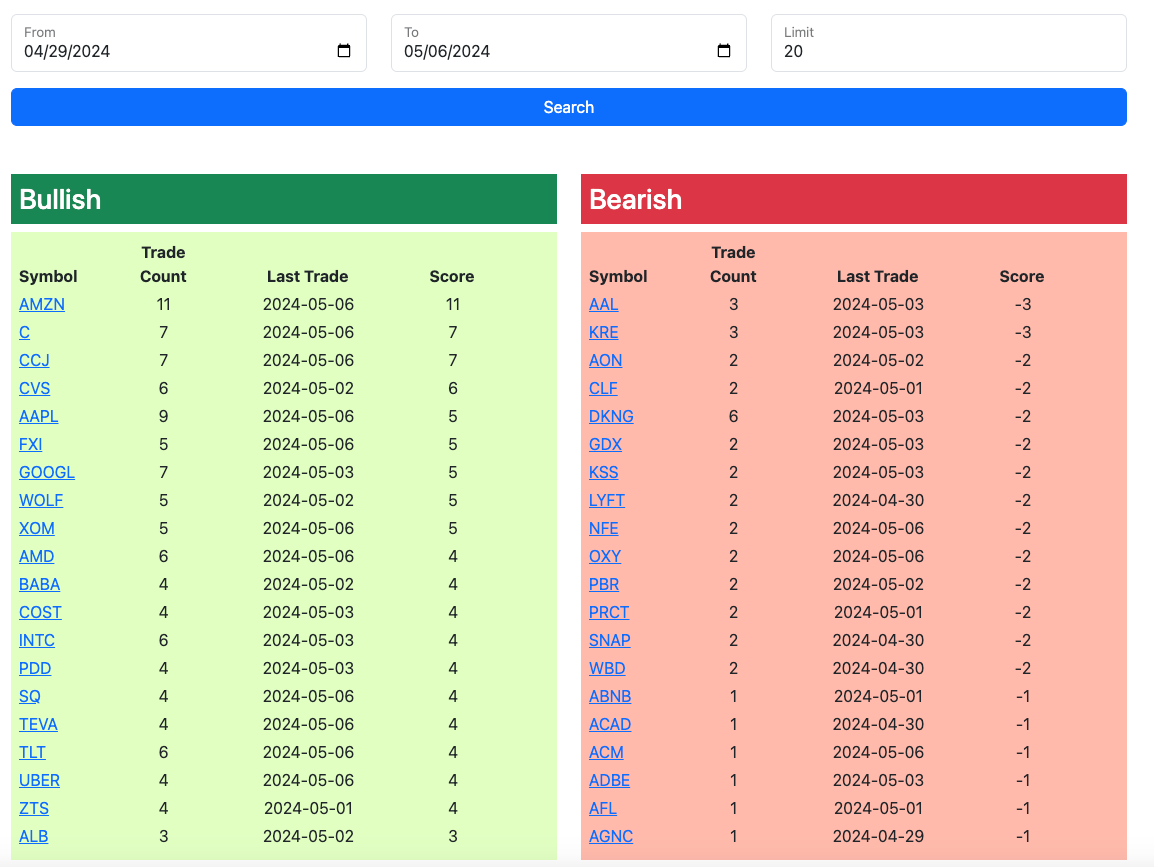Open the SNAP symbol link

click(x=609, y=640)
